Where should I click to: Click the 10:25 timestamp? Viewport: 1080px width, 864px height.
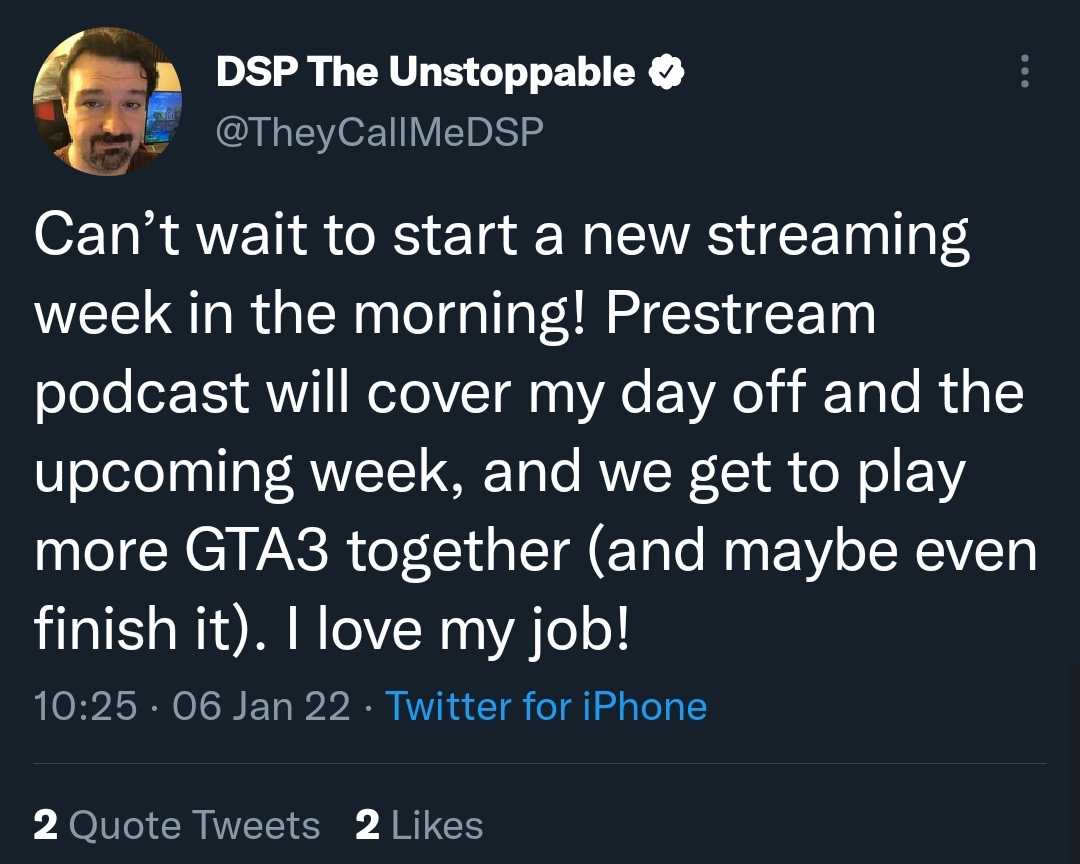[85, 706]
